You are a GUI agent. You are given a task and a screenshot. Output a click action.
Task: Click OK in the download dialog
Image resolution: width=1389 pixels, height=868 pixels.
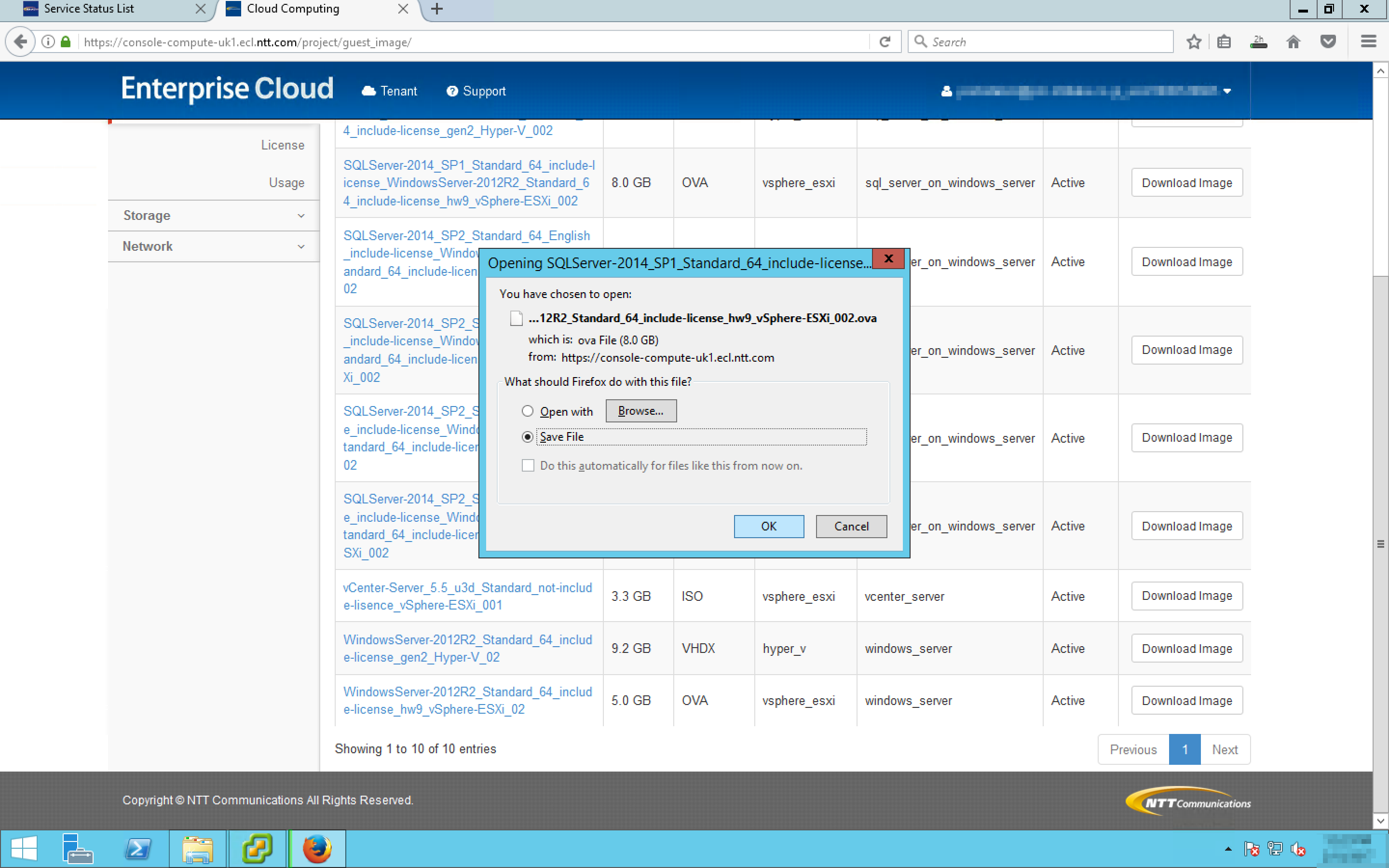coord(769,526)
